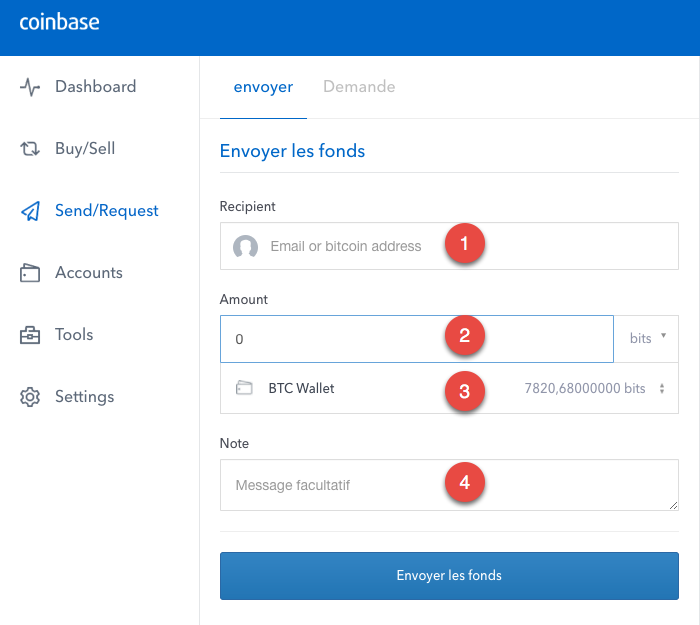This screenshot has height=625, width=700.
Task: Click the Accounts wallet icon
Action: (x=30, y=273)
